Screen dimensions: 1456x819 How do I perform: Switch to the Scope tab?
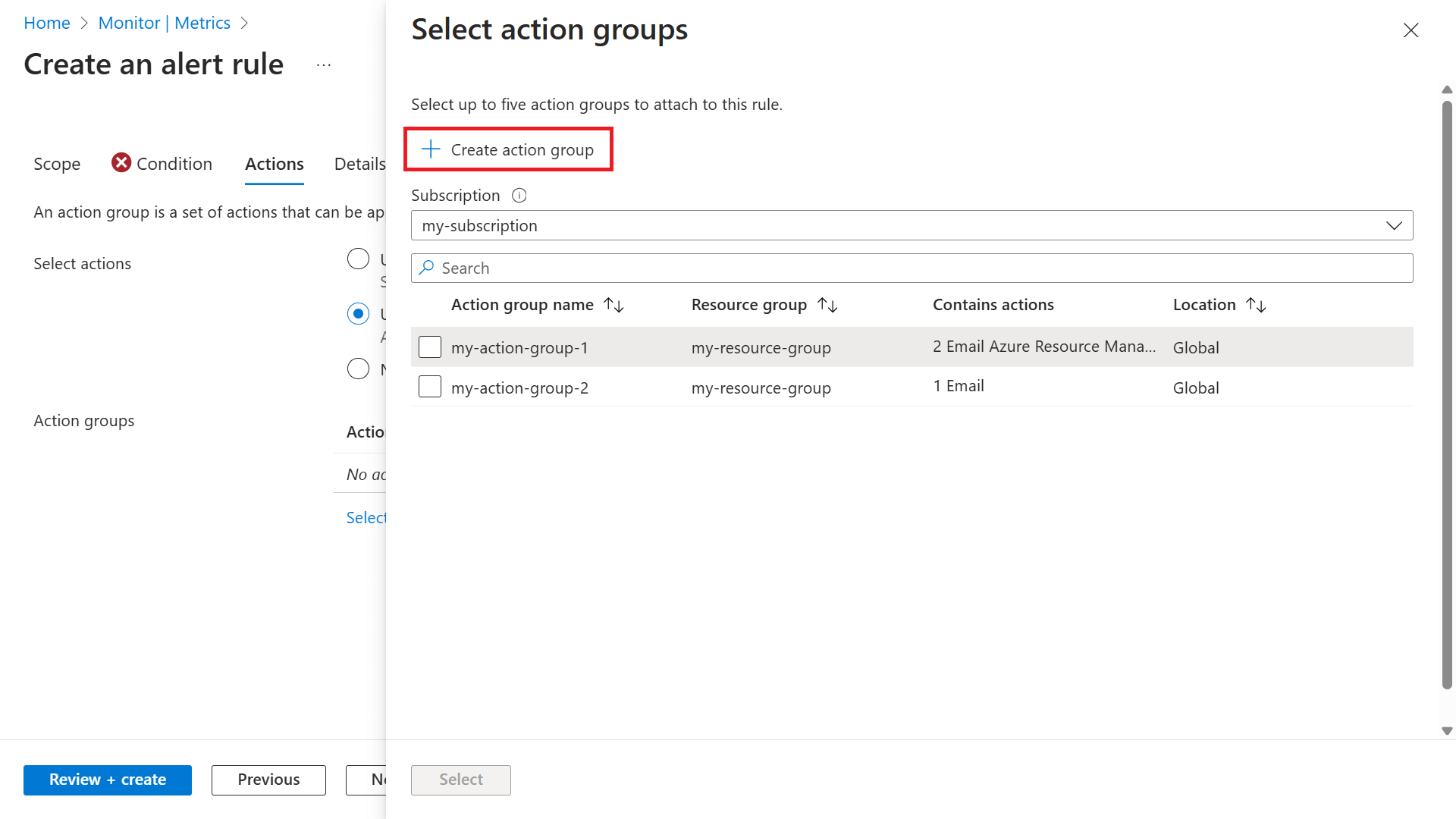point(57,164)
